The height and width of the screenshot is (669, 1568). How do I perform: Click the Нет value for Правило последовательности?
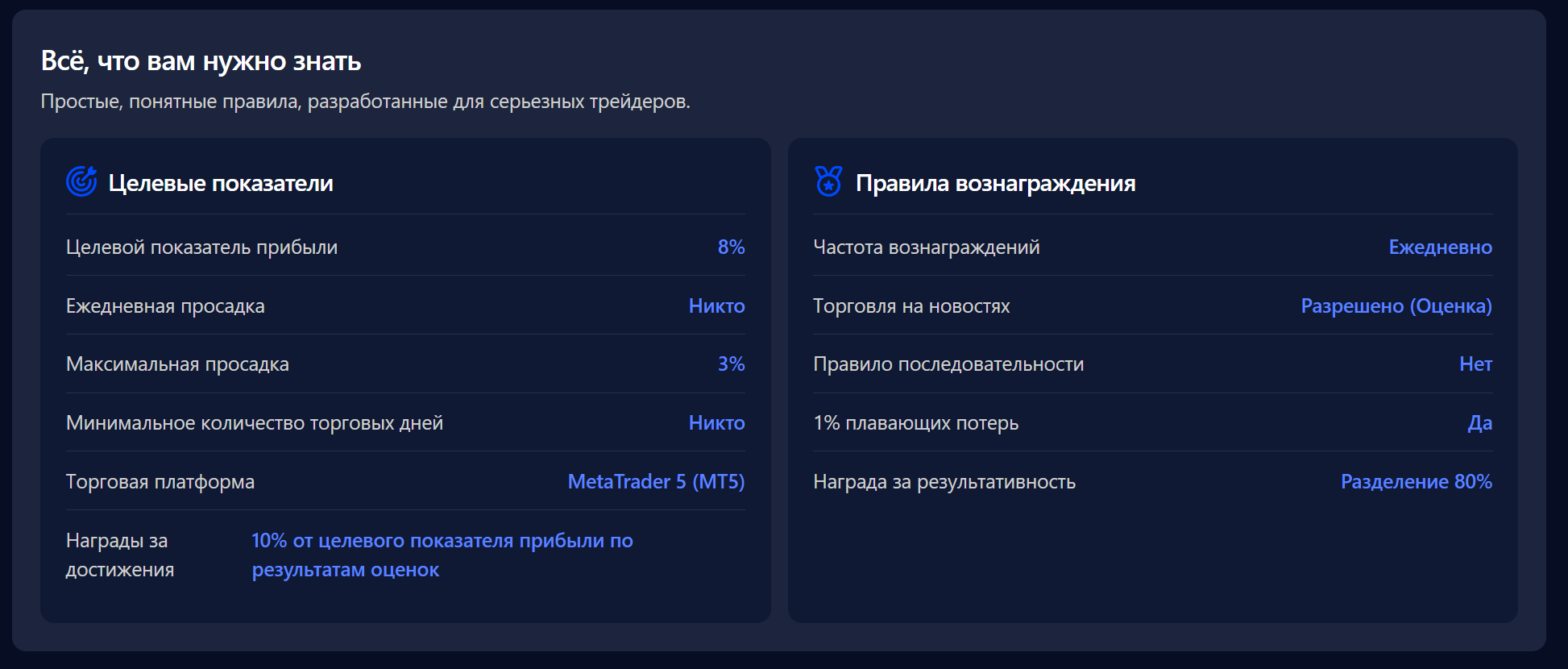pos(1475,364)
